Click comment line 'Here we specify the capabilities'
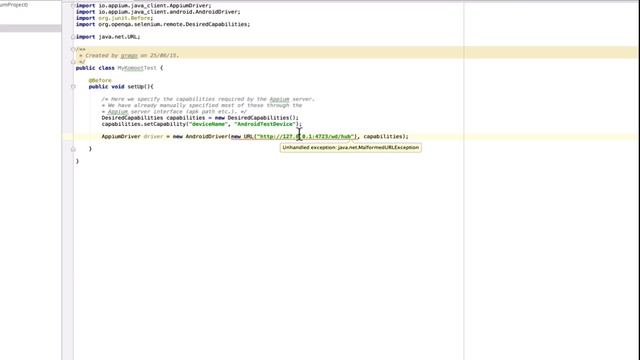 click(x=208, y=99)
